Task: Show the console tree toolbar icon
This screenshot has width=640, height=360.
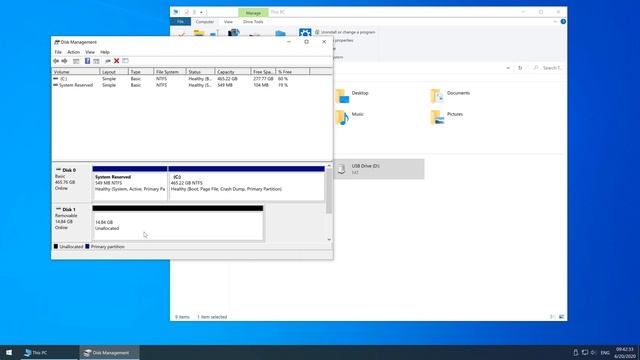Action: coord(76,61)
